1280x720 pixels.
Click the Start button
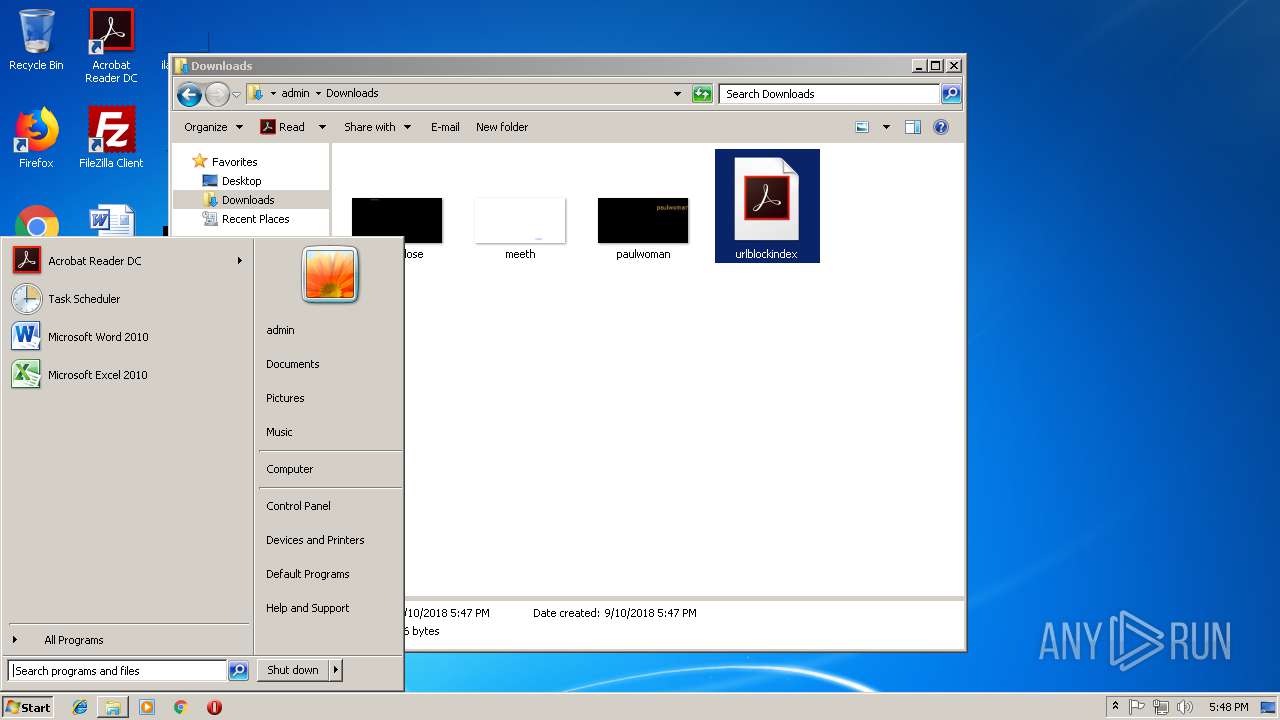tap(28, 707)
